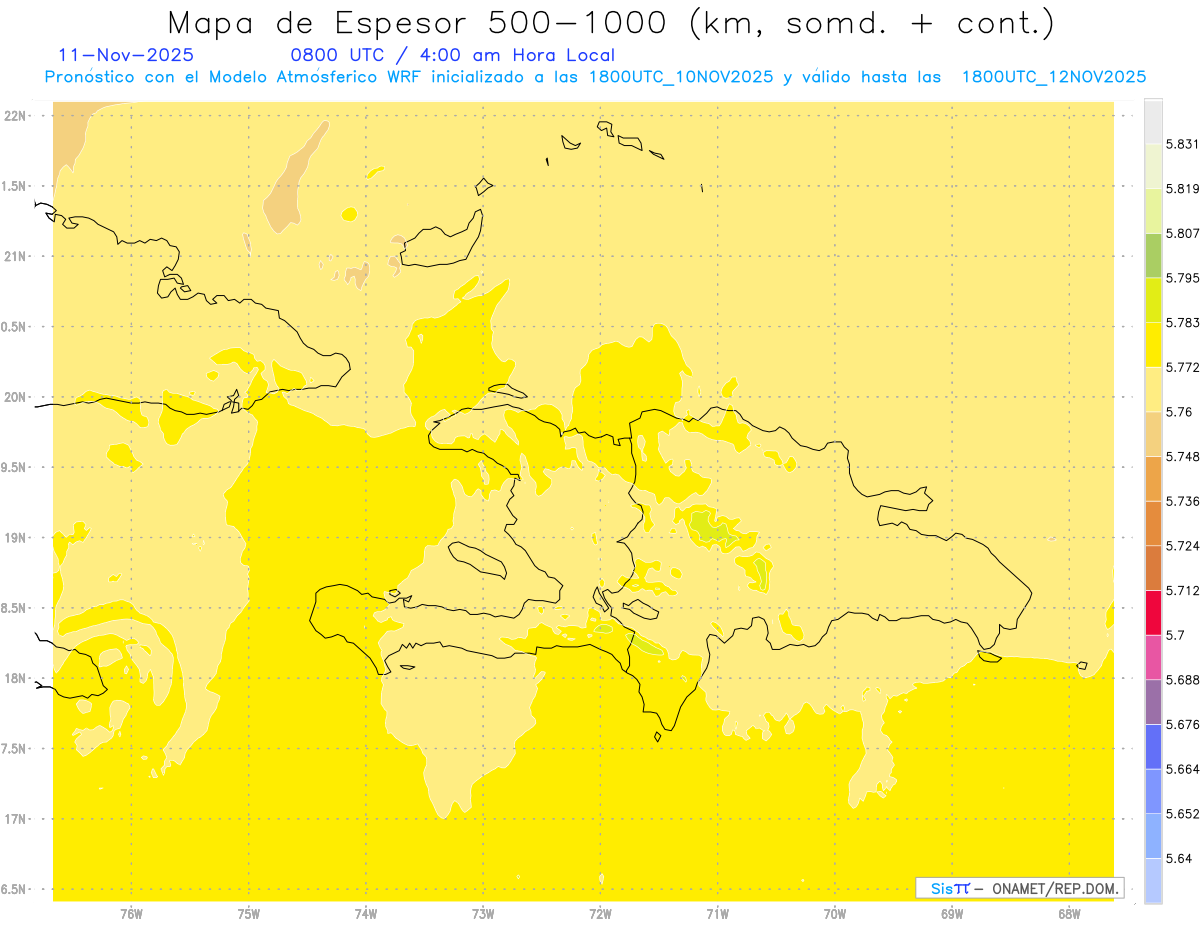Click the olive green swatch in the color scale
1200x927 pixels.
(1153, 255)
